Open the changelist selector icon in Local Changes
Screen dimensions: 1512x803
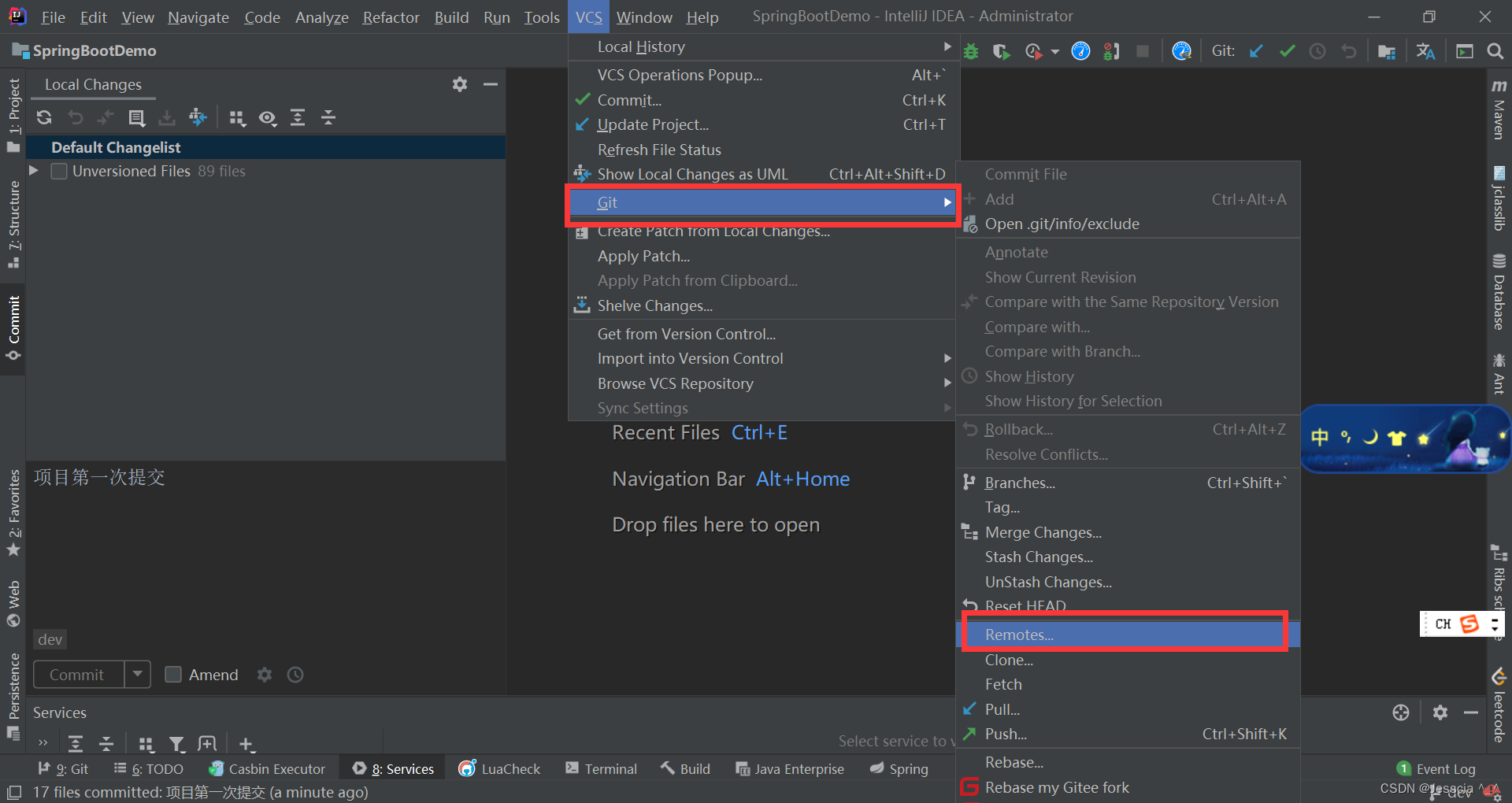tap(137, 117)
